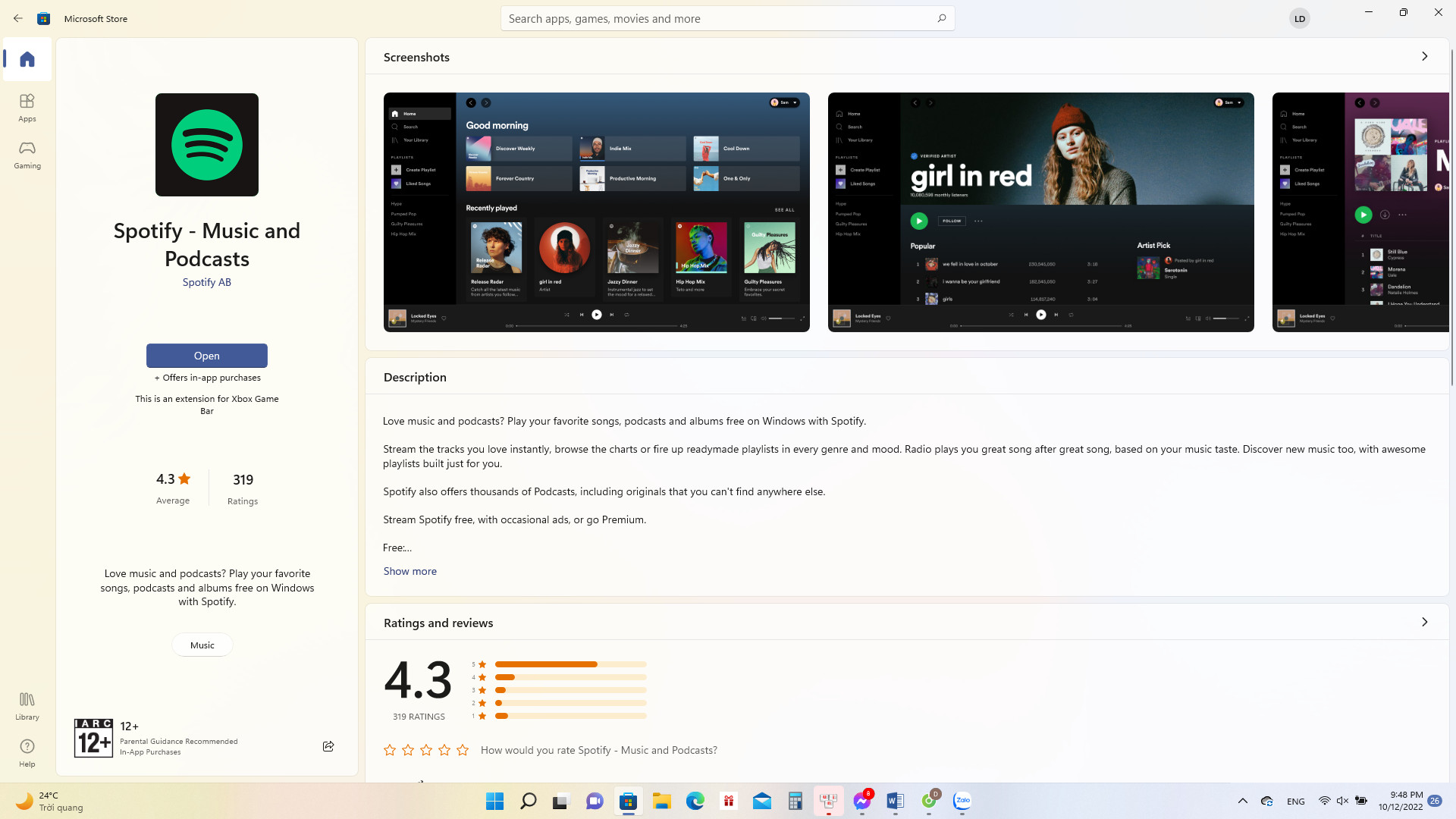Viewport: 1456px width, 819px height.
Task: Show more of the description
Action: 409,571
